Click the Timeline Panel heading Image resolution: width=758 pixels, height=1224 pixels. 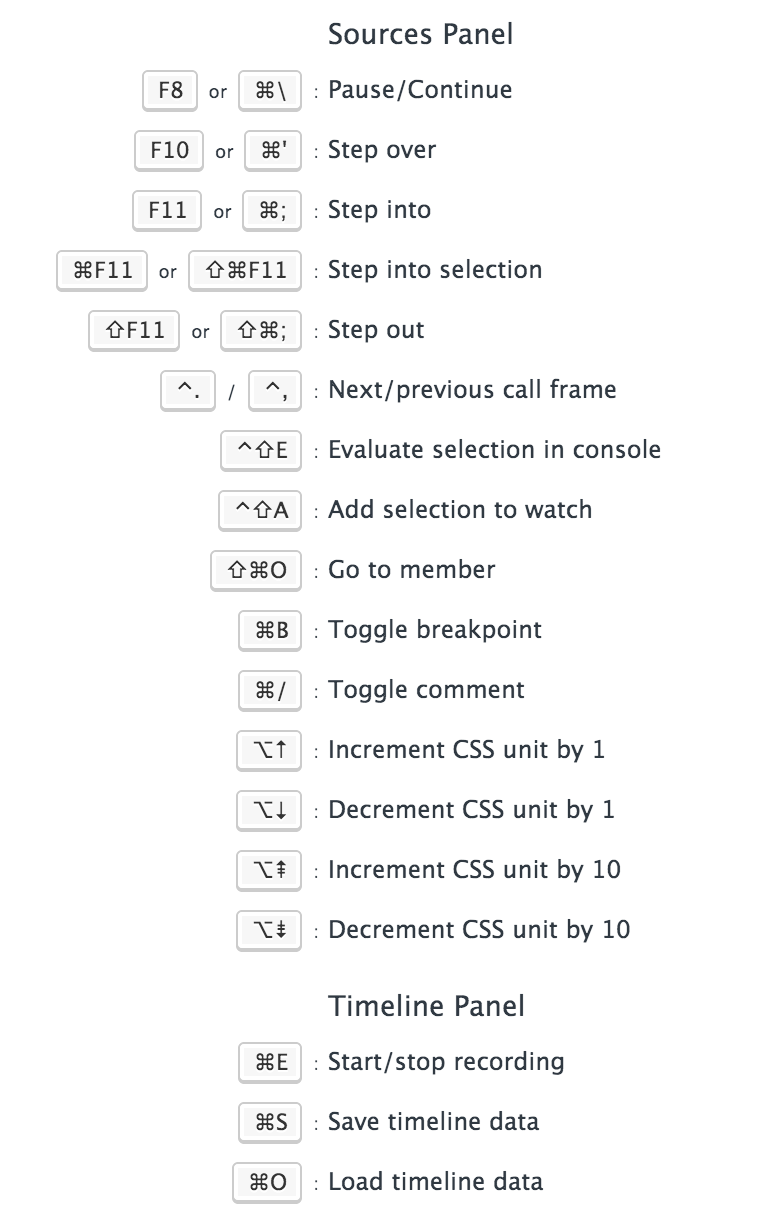tap(426, 1006)
